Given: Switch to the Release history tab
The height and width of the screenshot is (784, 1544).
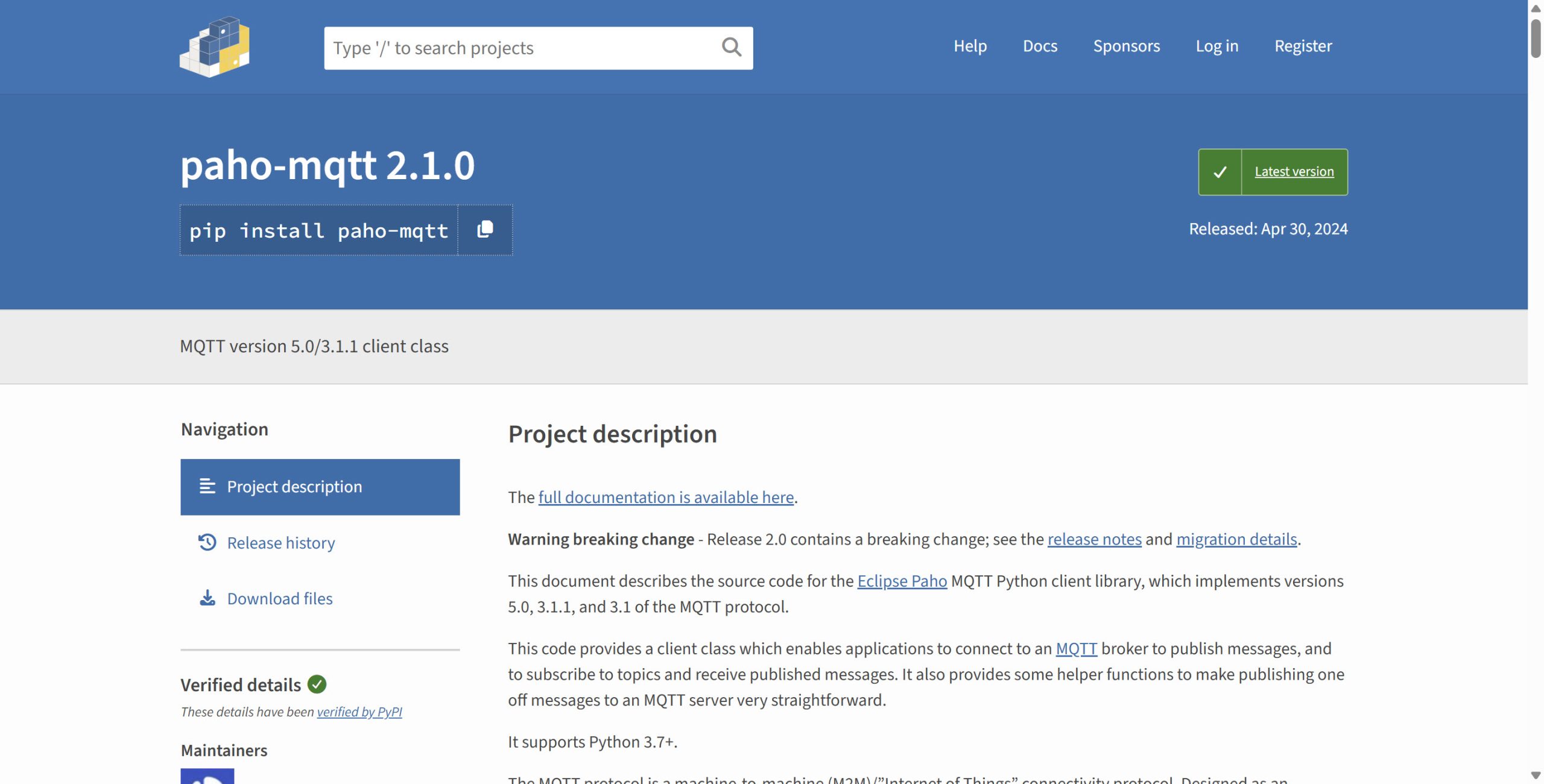Looking at the screenshot, I should [280, 543].
